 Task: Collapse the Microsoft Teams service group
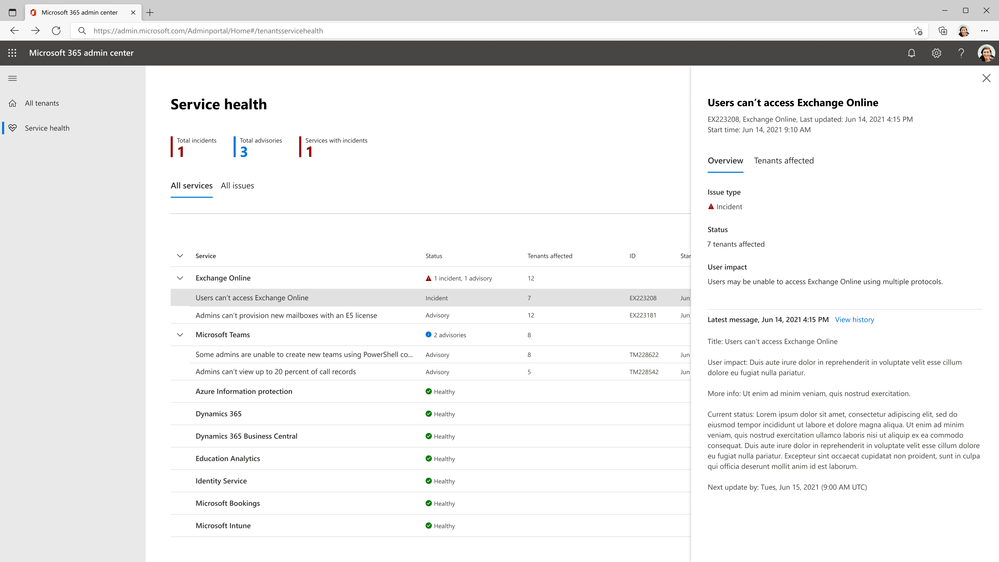point(180,335)
